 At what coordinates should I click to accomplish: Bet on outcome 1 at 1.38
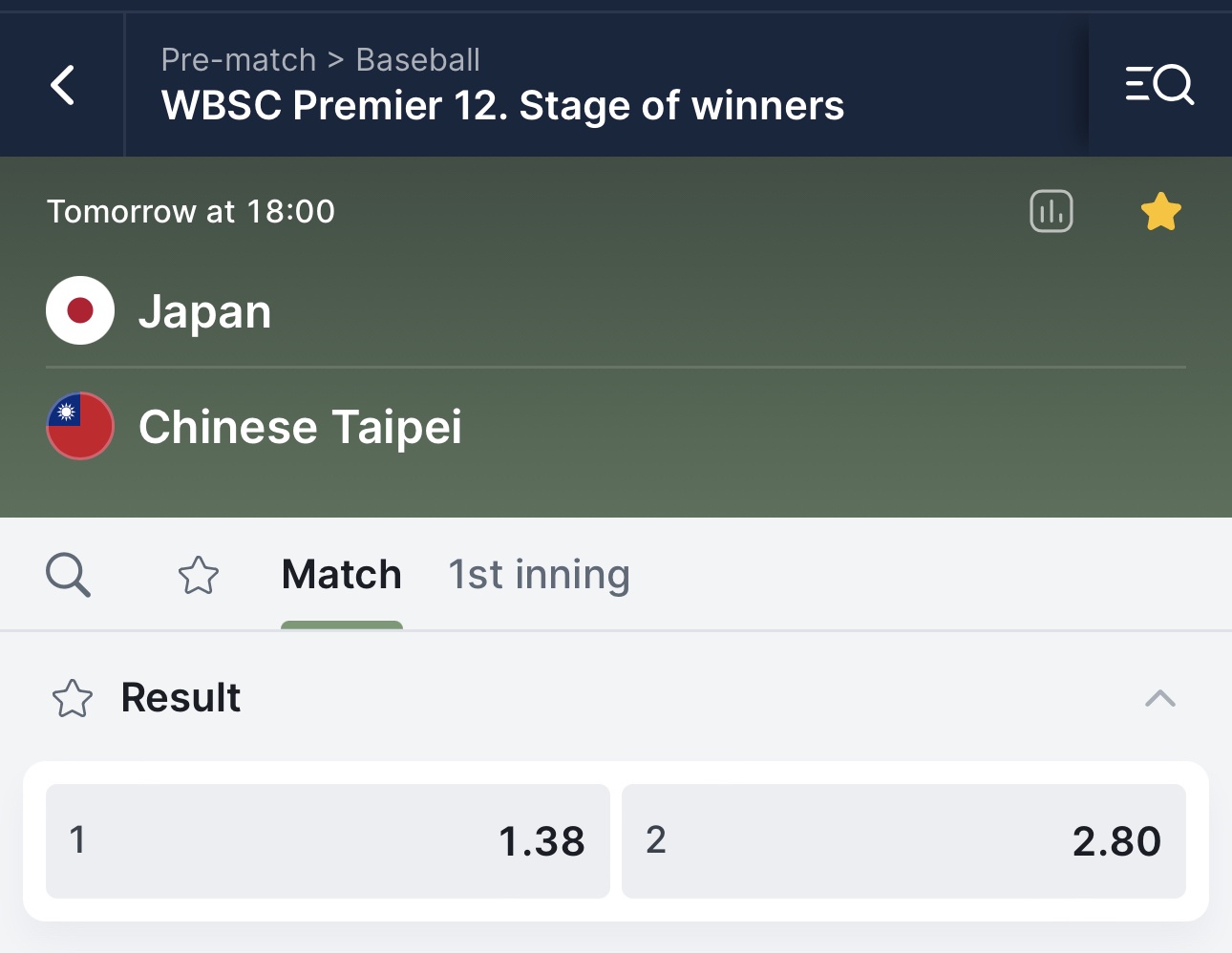click(x=328, y=841)
